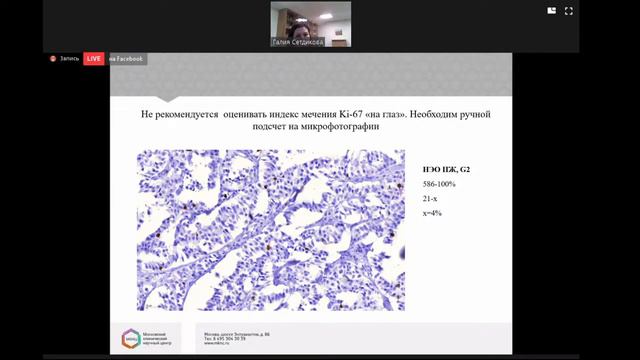Viewport: 640px width, 360px height.
Task: Enter fullscreen with the expand icon
Action: point(569,11)
